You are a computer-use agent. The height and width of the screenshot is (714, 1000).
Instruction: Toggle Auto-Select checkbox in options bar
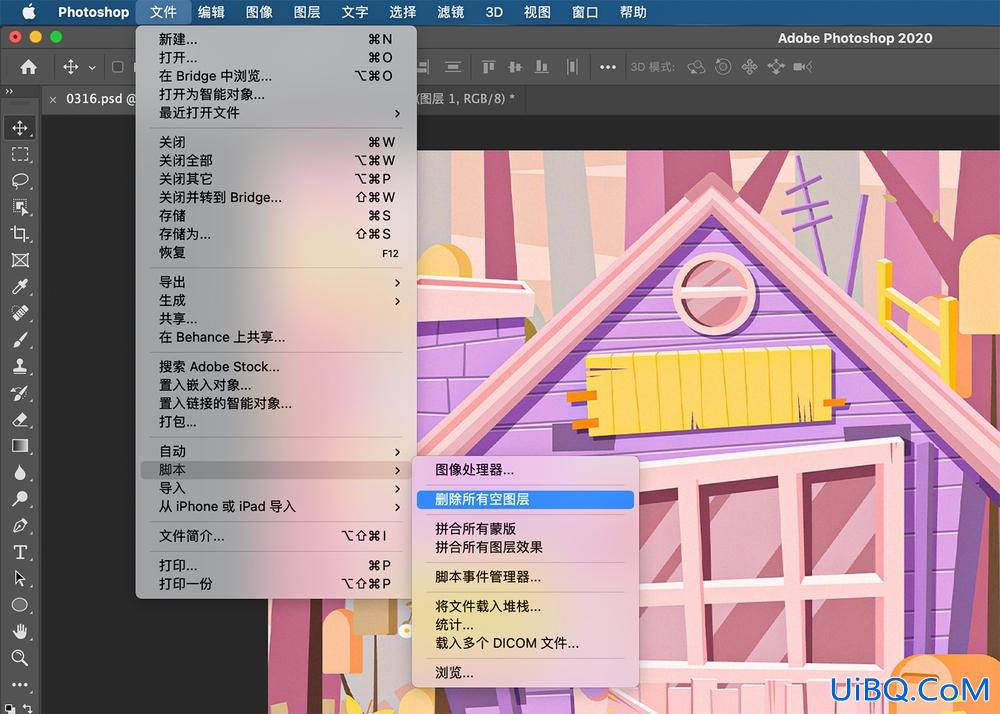[x=117, y=67]
